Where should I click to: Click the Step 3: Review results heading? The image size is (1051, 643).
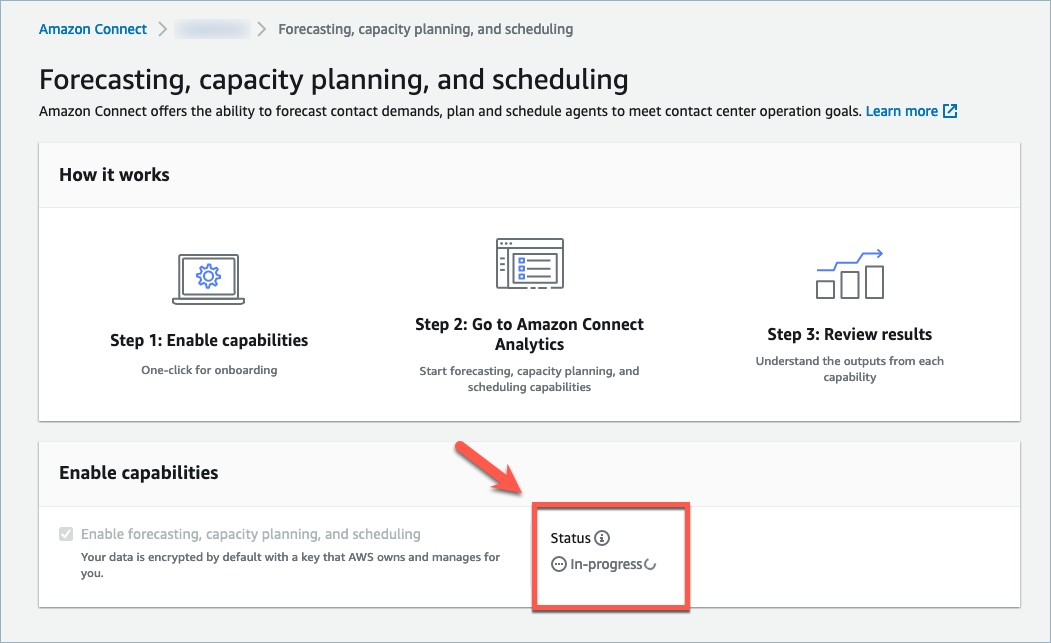tap(849, 334)
